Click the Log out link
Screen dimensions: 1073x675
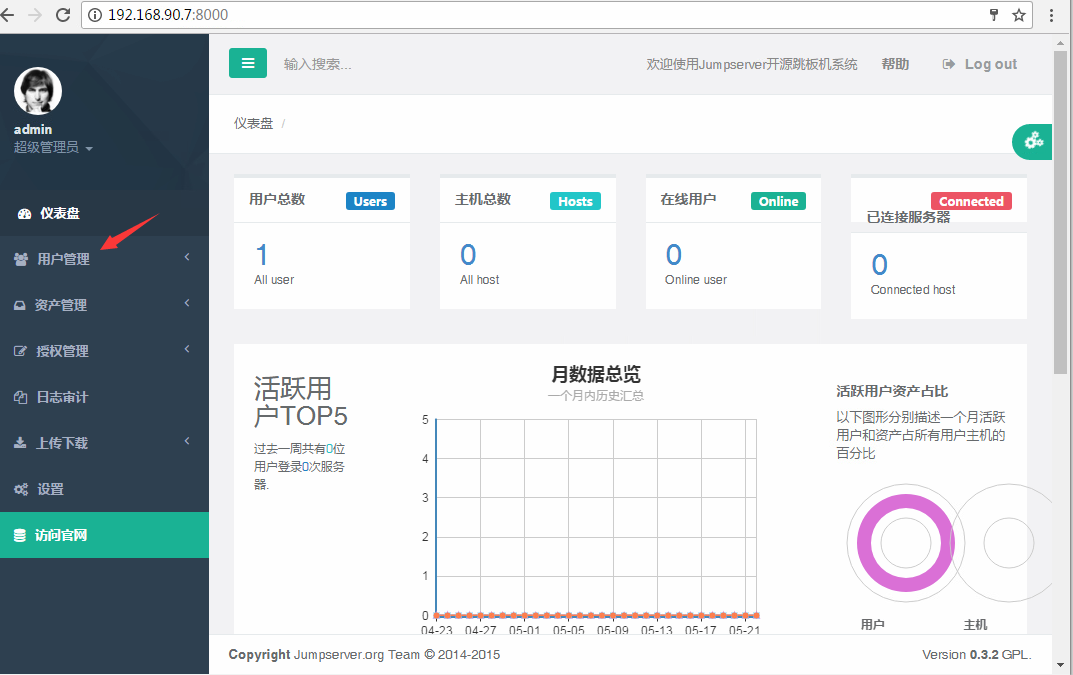click(980, 64)
